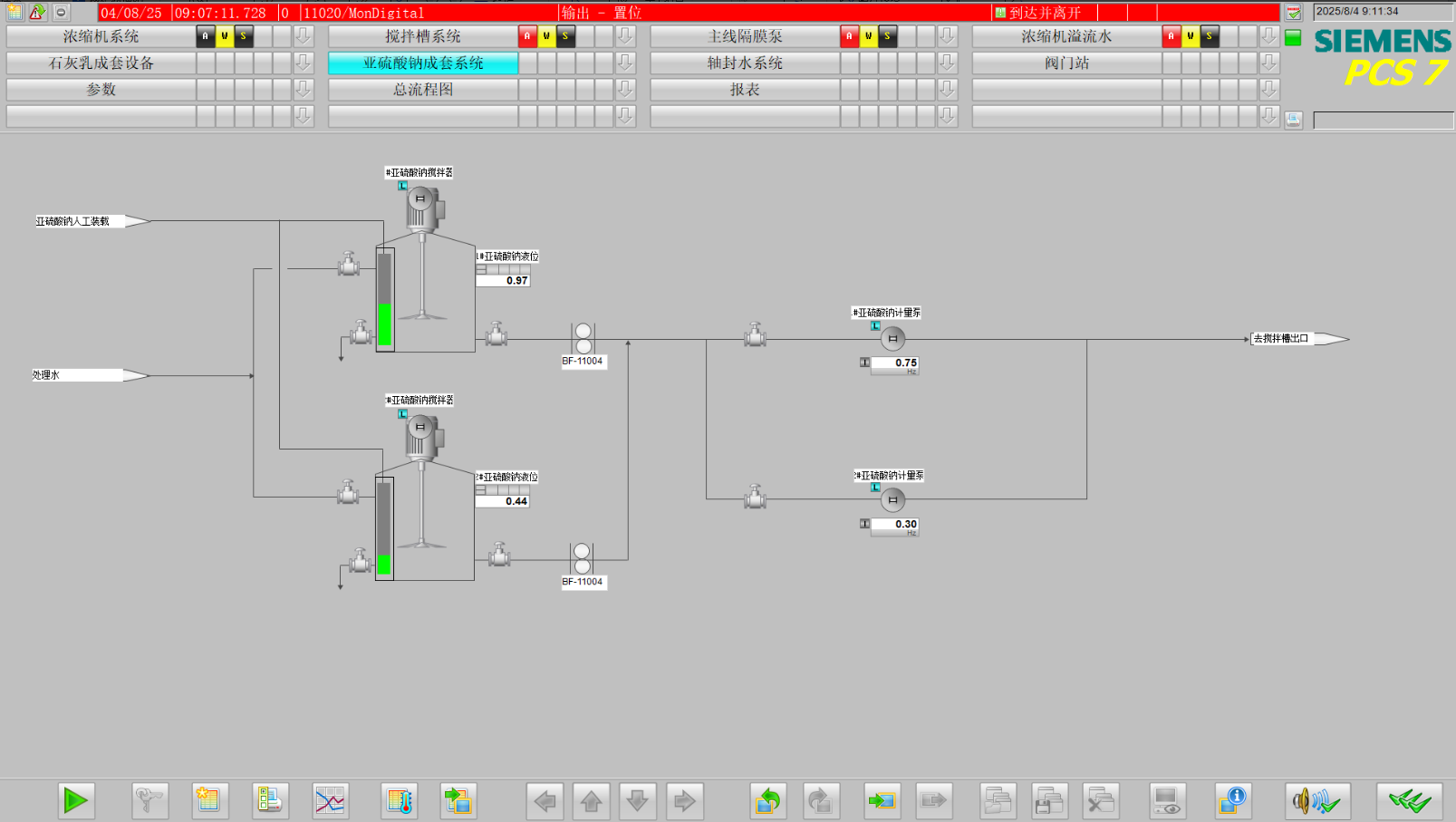This screenshot has height=822, width=1456.
Task: Click outlet valve right of upper tank
Action: (x=496, y=334)
